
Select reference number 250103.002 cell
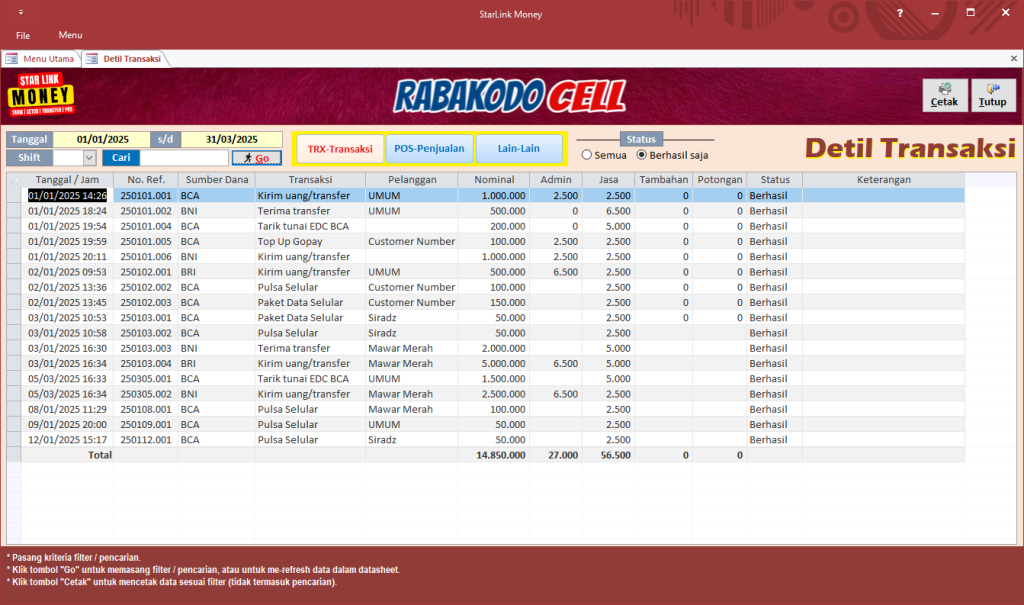tap(146, 333)
